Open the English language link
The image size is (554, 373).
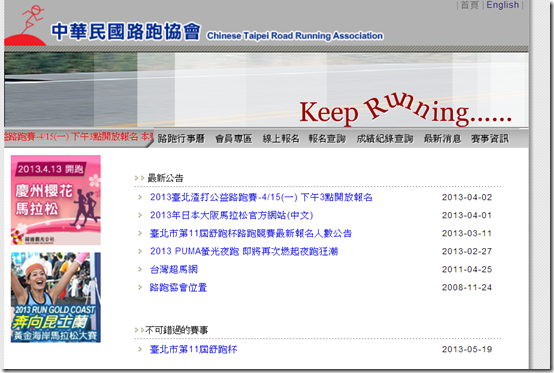pyautogui.click(x=502, y=5)
